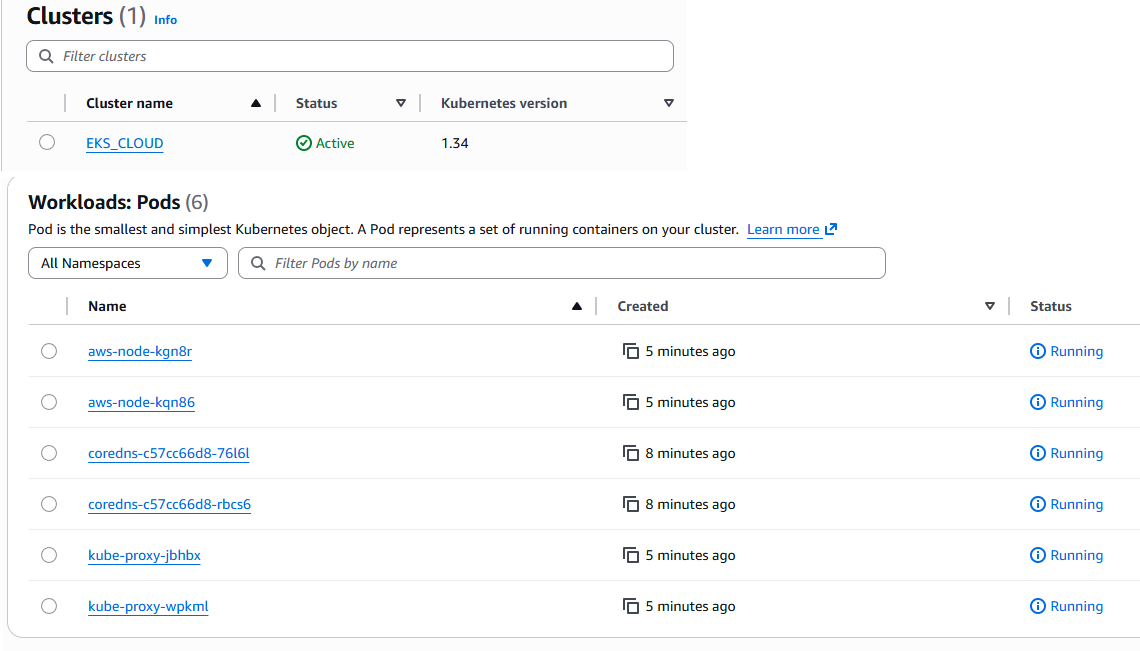Click the info icon beside aws-node-kqn86 Running status
The width and height of the screenshot is (1140, 651).
[1038, 402]
